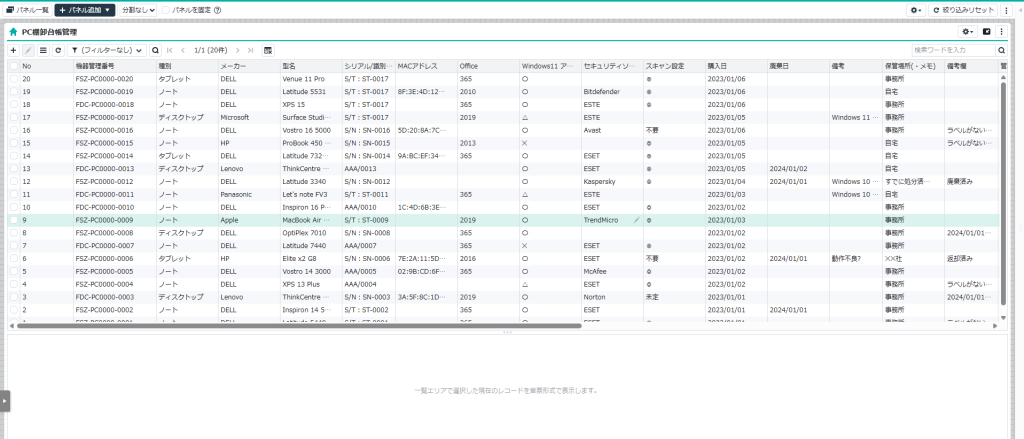The image size is (1024, 439).
Task: Click the reload list icon
Action: 58,50
